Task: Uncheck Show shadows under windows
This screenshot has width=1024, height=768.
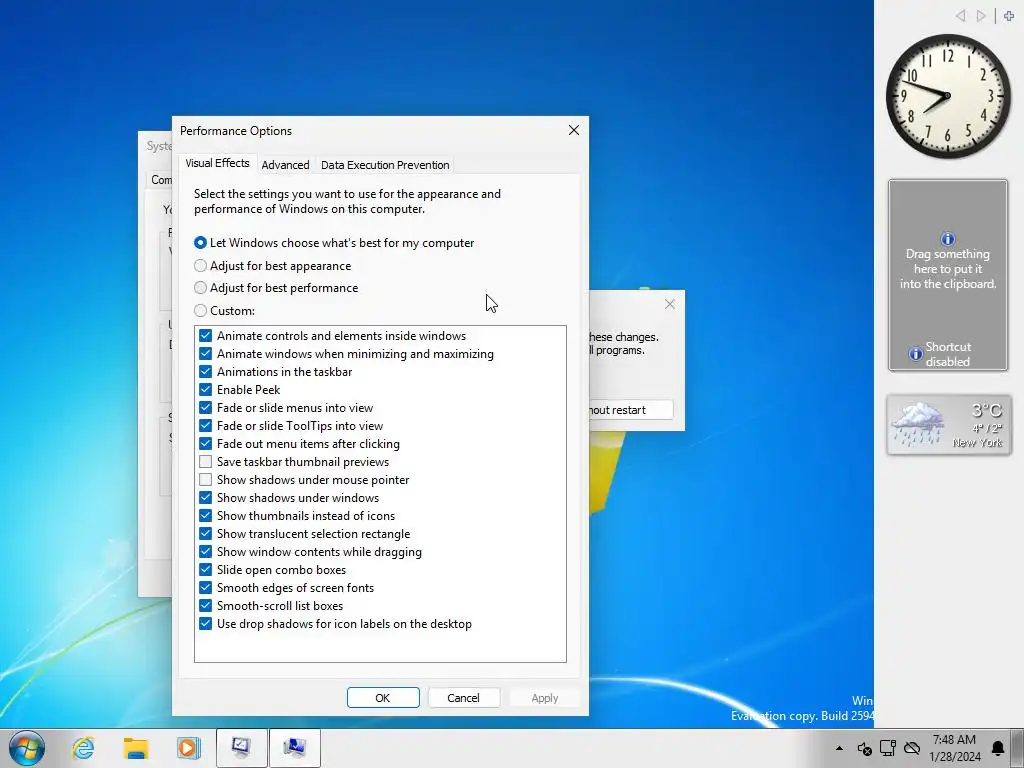Action: 206,498
